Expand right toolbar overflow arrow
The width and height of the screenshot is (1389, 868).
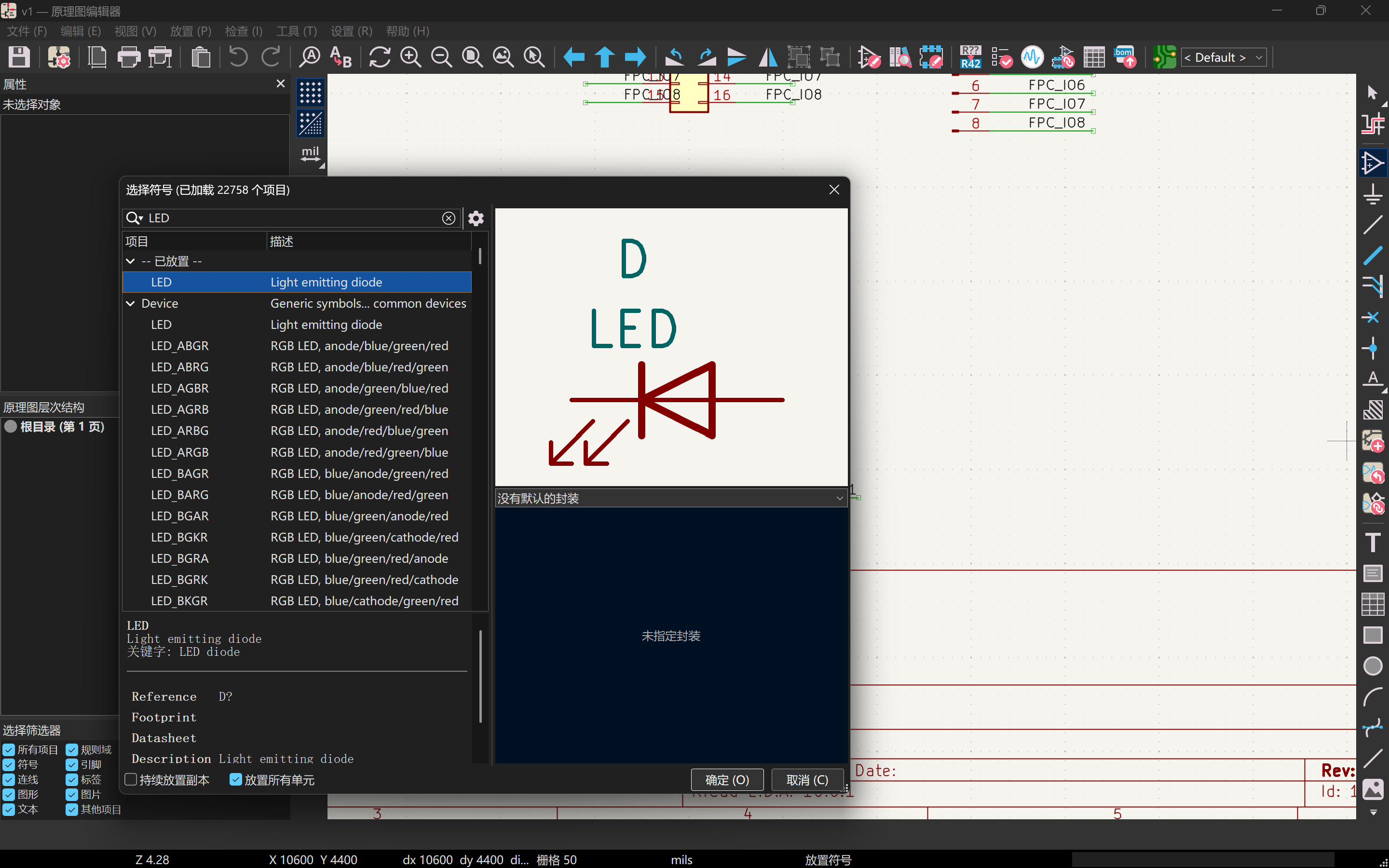[1373, 813]
